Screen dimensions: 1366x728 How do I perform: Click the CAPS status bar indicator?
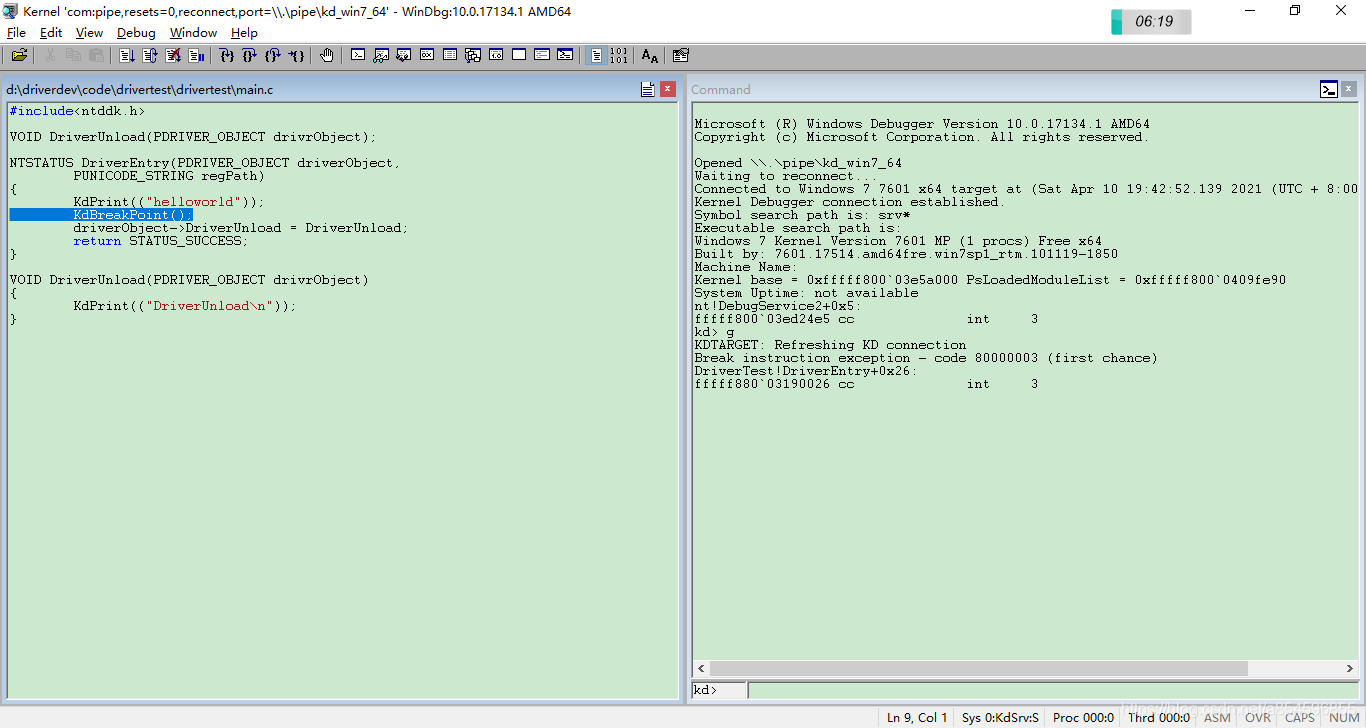pos(1300,718)
